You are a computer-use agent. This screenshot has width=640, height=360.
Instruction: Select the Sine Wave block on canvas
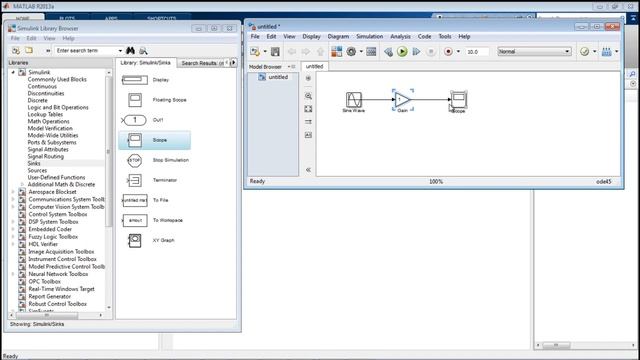(x=353, y=100)
